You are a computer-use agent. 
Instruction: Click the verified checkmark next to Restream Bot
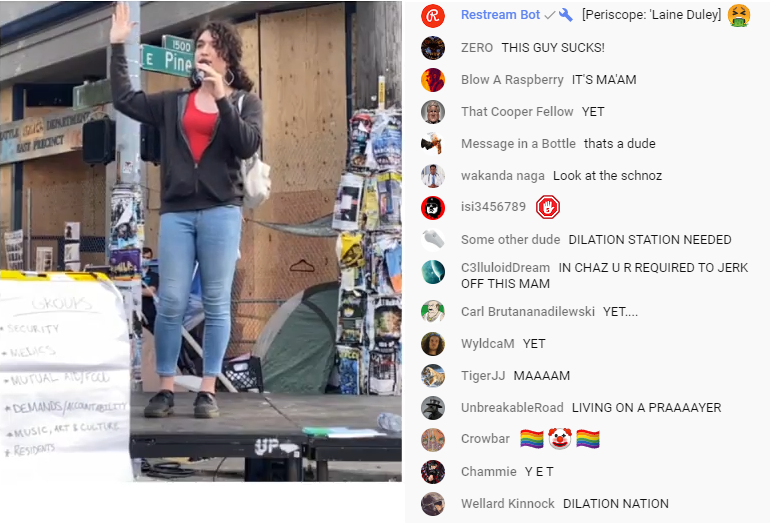coord(550,15)
